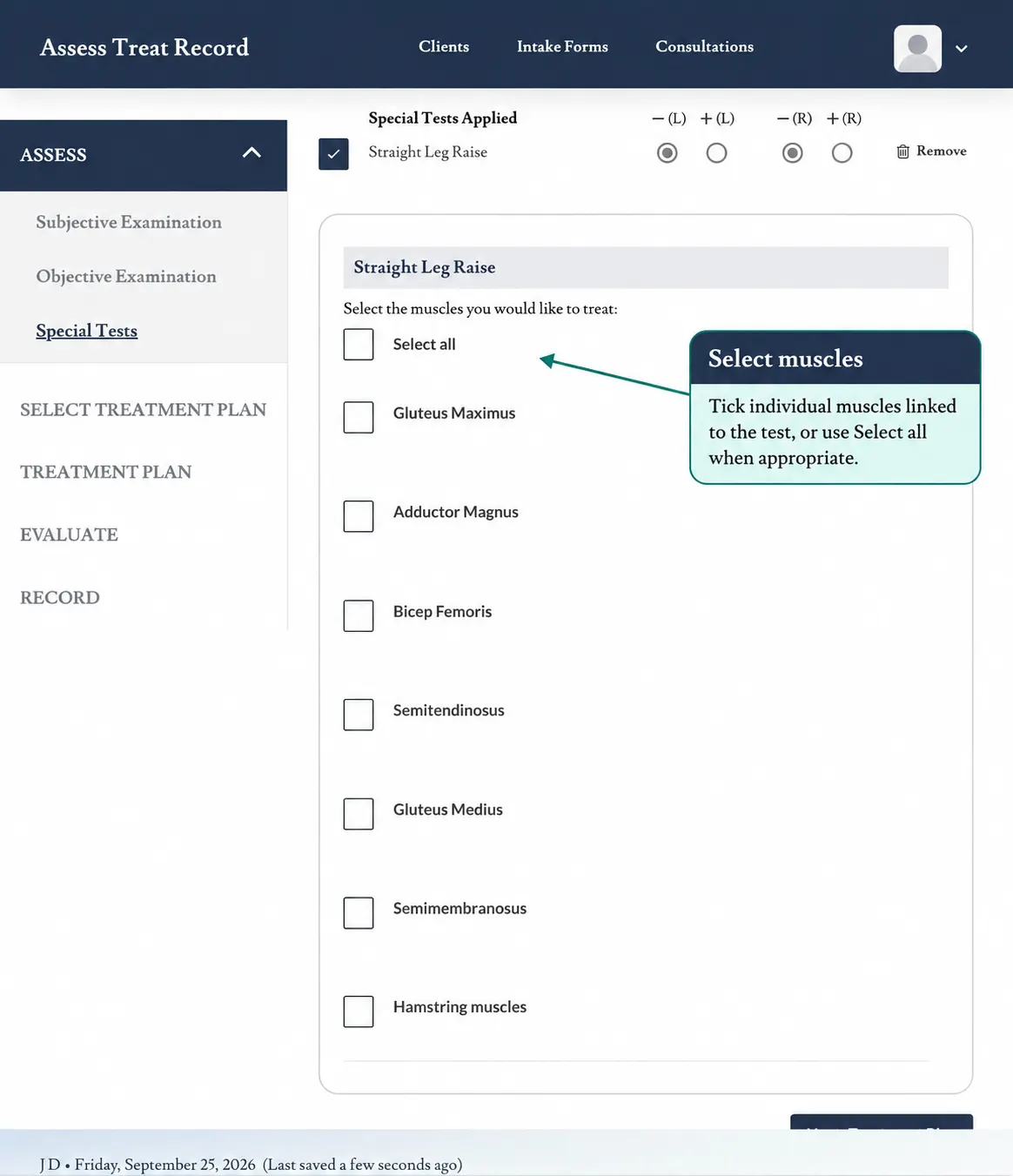Click the footer date Friday, September 25, 2026

tap(165, 1165)
